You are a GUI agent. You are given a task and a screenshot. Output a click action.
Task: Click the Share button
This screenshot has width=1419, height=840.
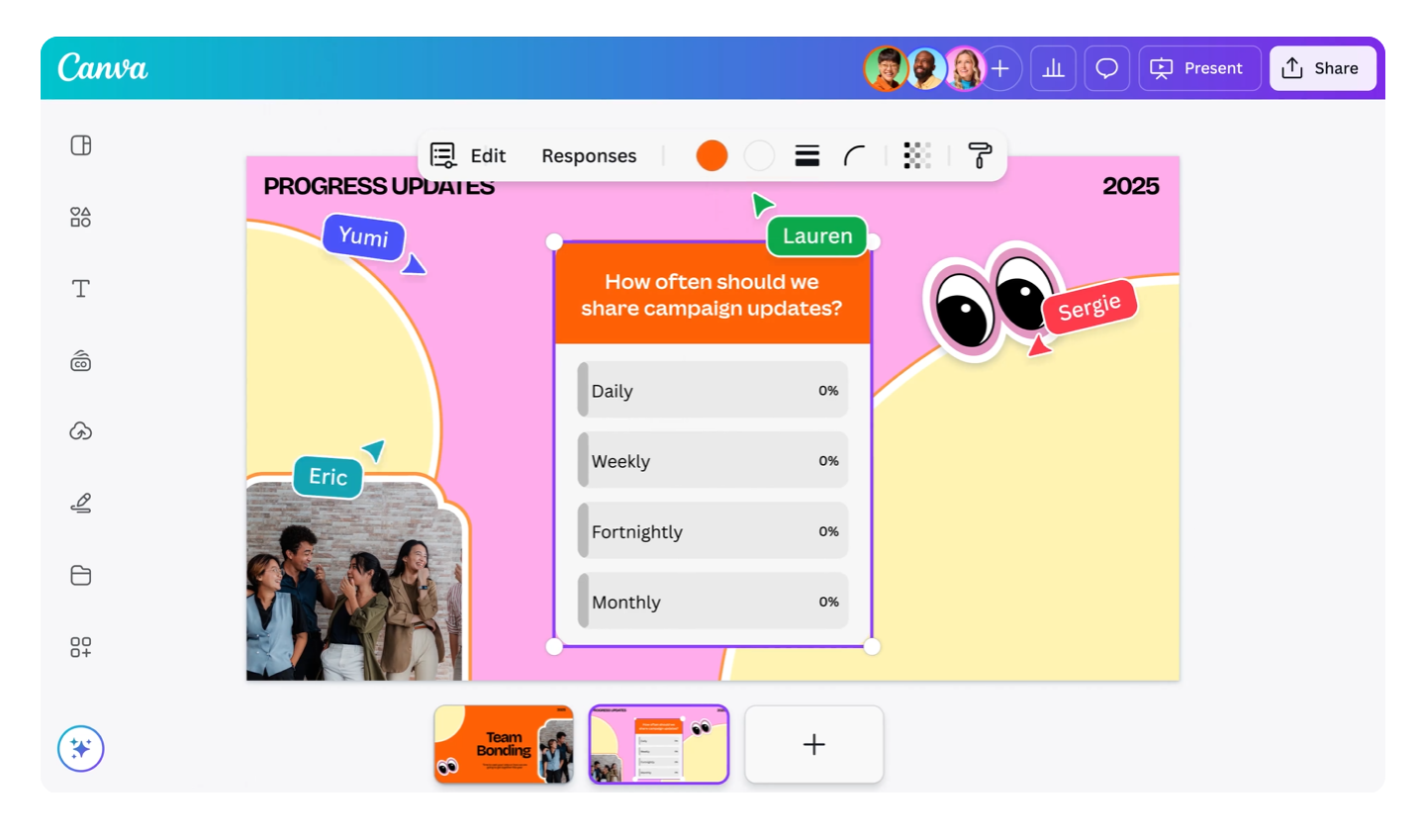click(x=1322, y=68)
